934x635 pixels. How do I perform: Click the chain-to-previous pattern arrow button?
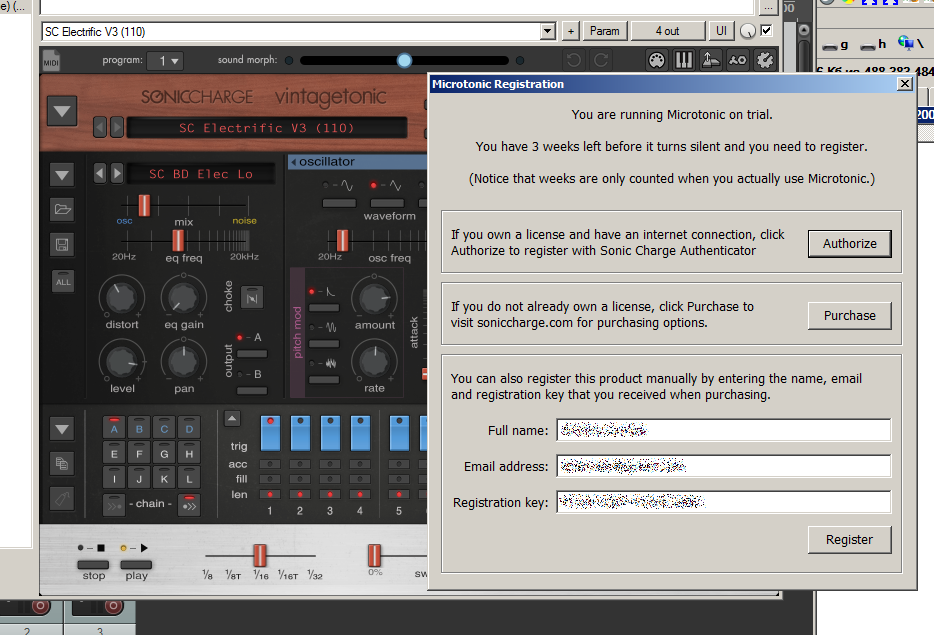point(114,506)
